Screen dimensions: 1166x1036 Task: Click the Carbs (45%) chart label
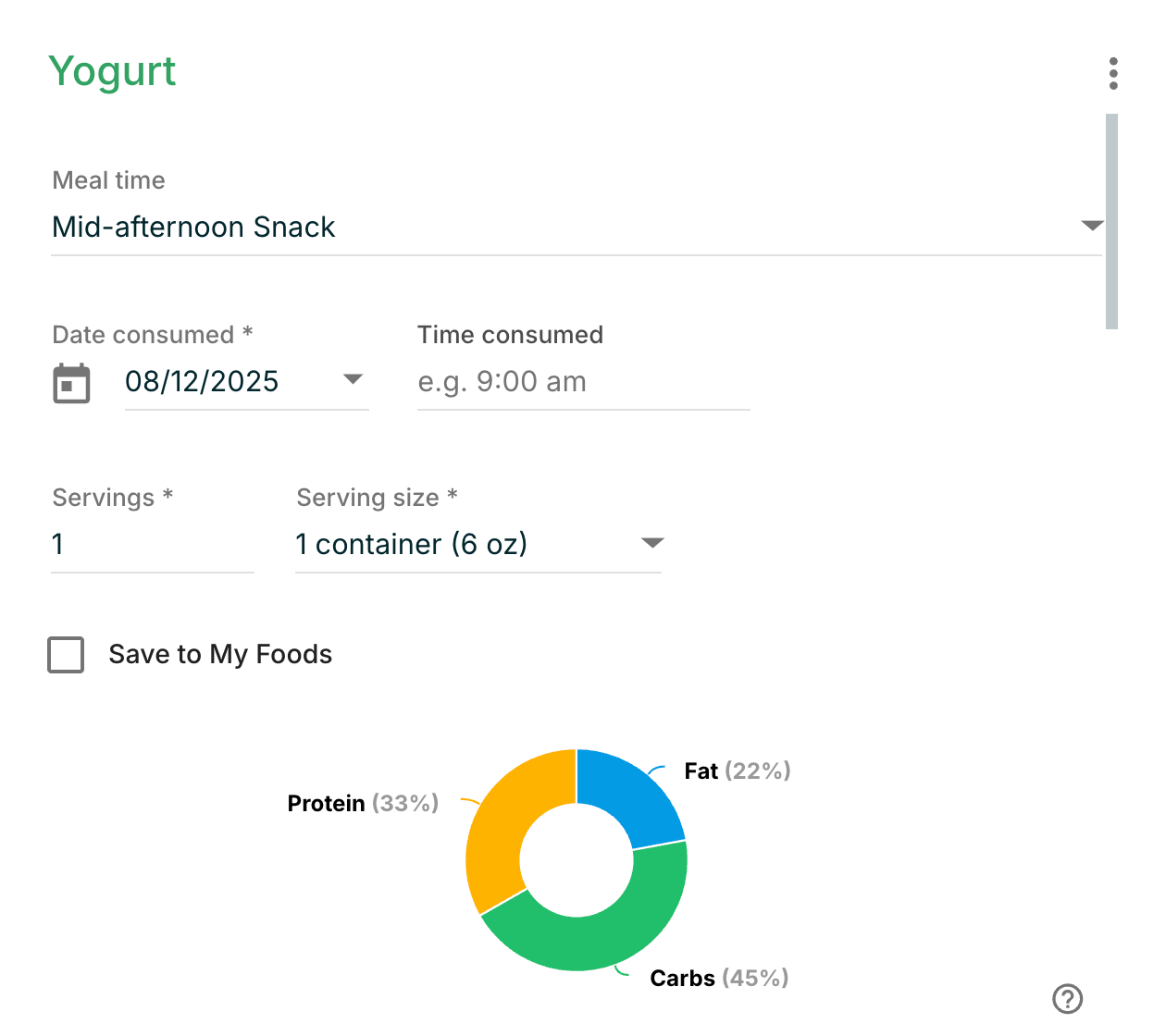click(x=719, y=979)
